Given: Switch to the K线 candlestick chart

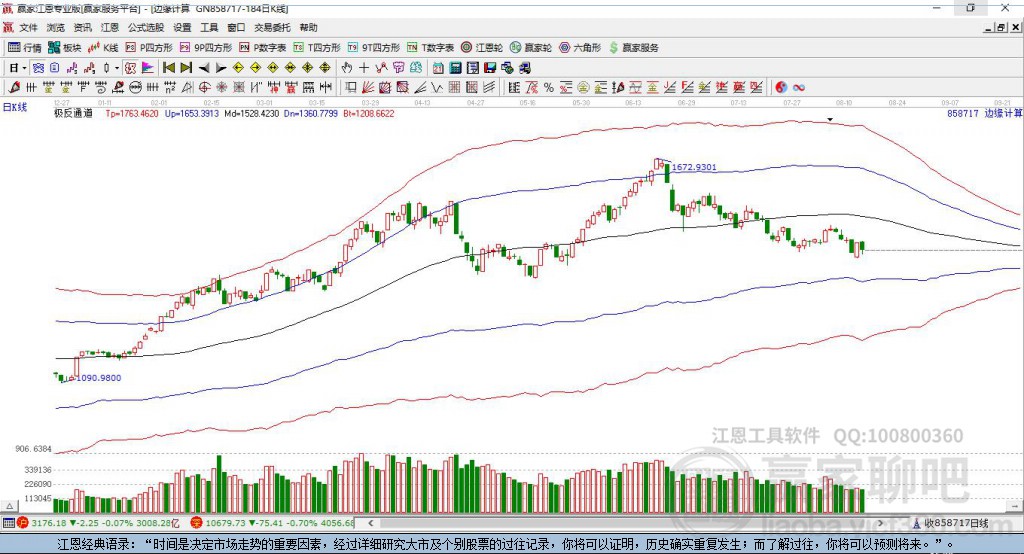Looking at the screenshot, I should click(x=103, y=47).
